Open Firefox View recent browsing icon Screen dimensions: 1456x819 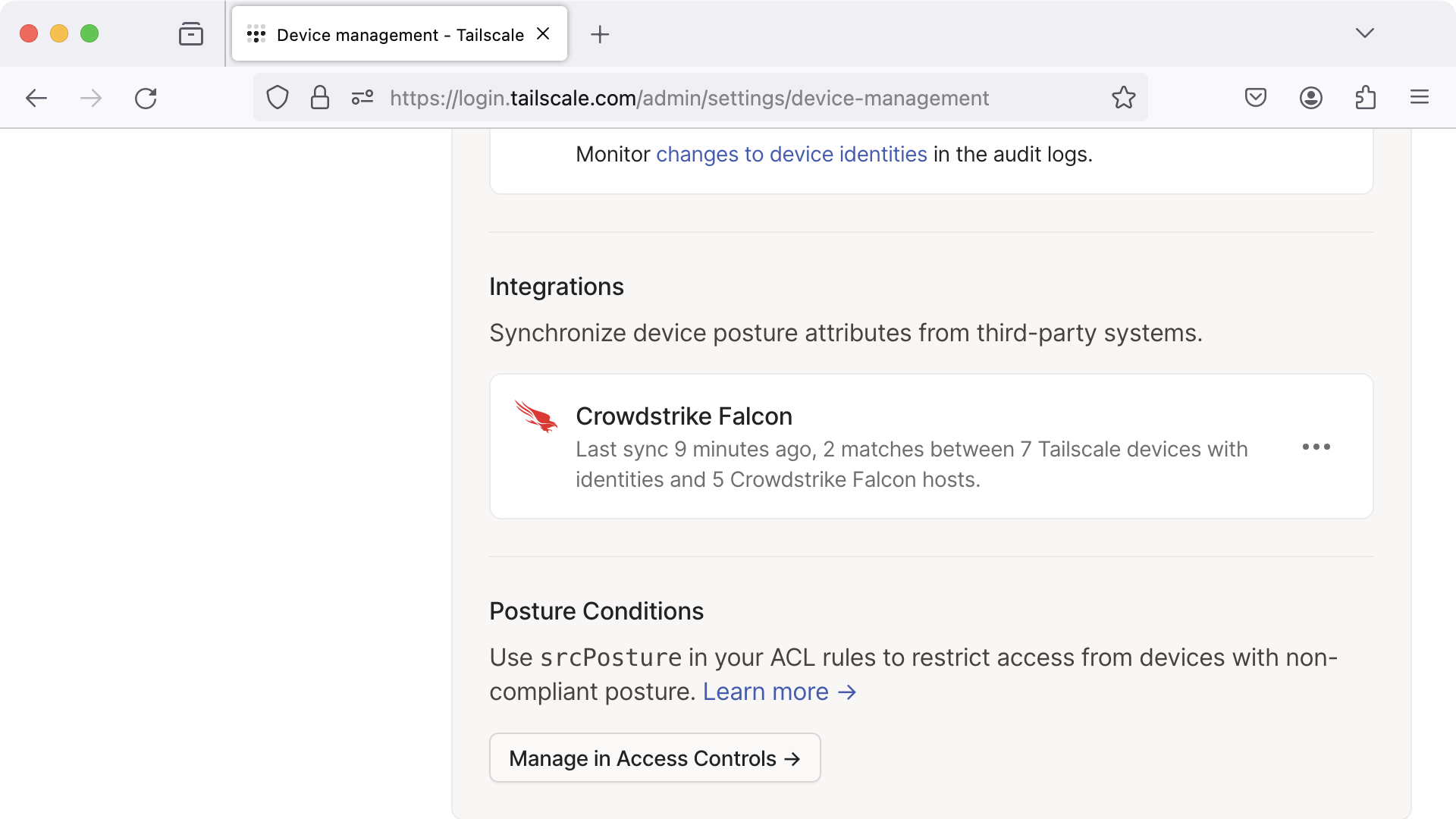(x=191, y=34)
